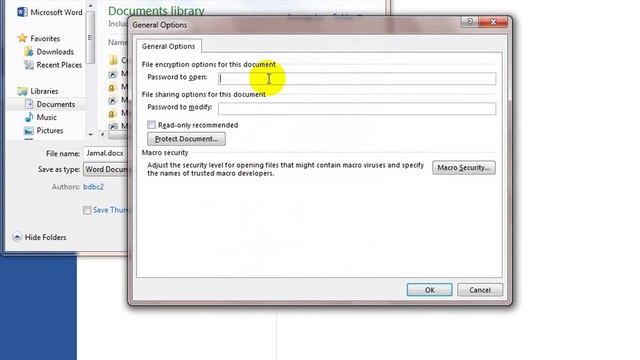
Task: Open Downloads folder in sidebar
Action: [x=55, y=52]
